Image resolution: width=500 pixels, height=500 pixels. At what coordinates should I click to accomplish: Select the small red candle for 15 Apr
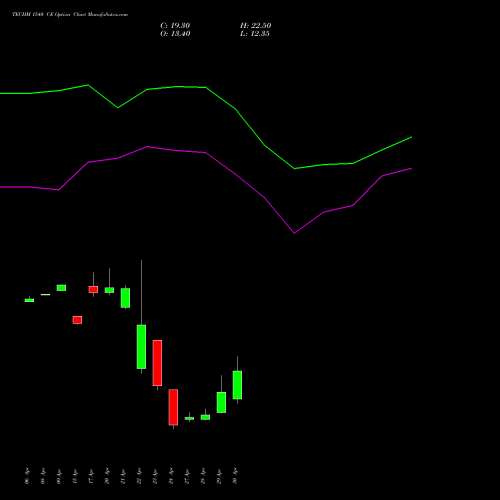(x=77, y=320)
